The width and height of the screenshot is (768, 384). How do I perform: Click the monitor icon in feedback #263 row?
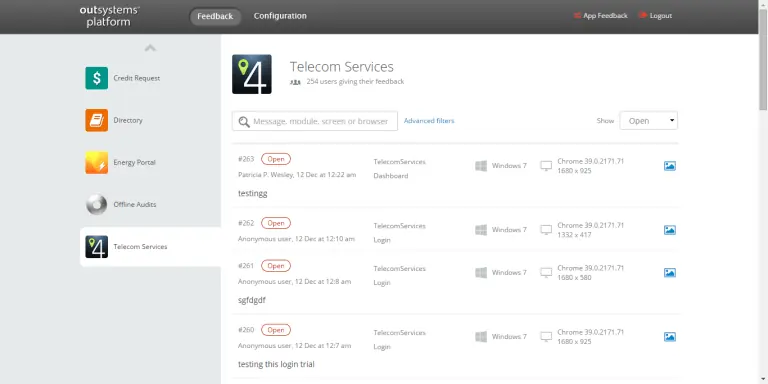click(x=546, y=166)
